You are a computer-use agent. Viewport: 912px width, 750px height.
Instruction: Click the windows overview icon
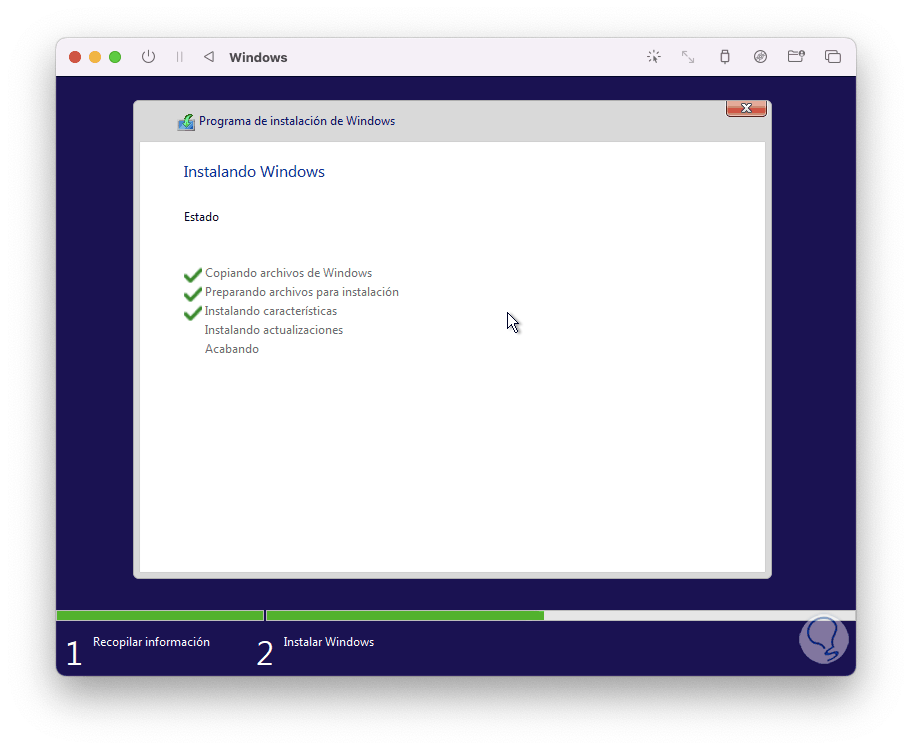click(832, 56)
